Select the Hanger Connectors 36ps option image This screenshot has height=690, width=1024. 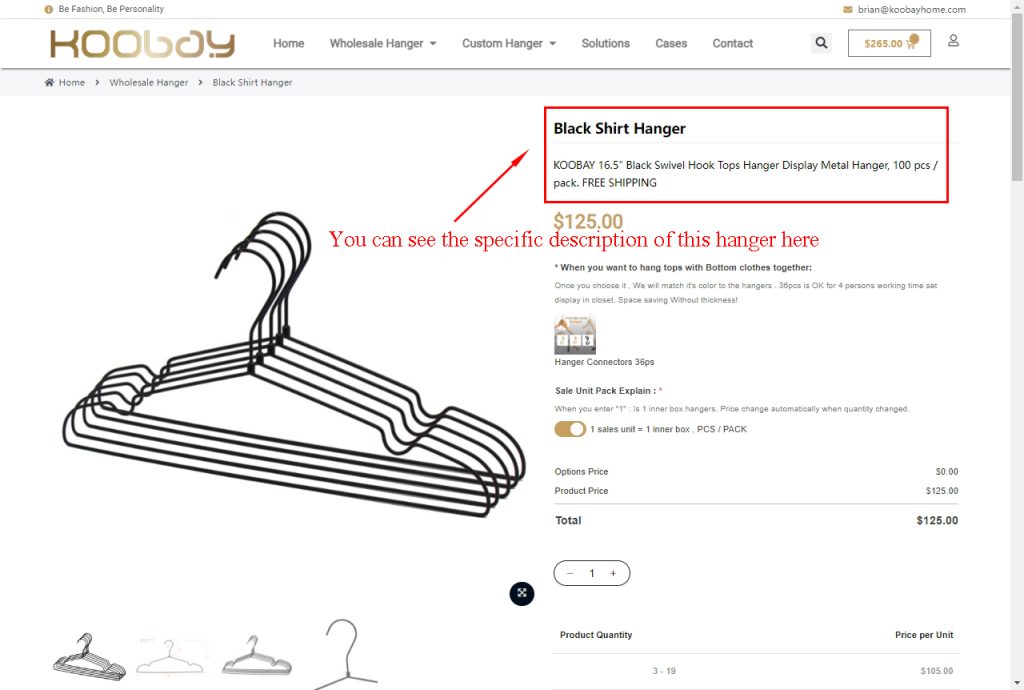575,334
